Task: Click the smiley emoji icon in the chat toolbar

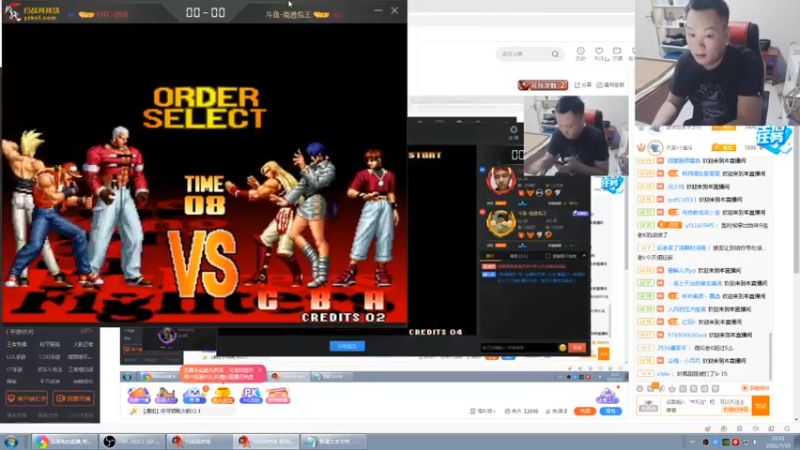Action: click(x=640, y=388)
